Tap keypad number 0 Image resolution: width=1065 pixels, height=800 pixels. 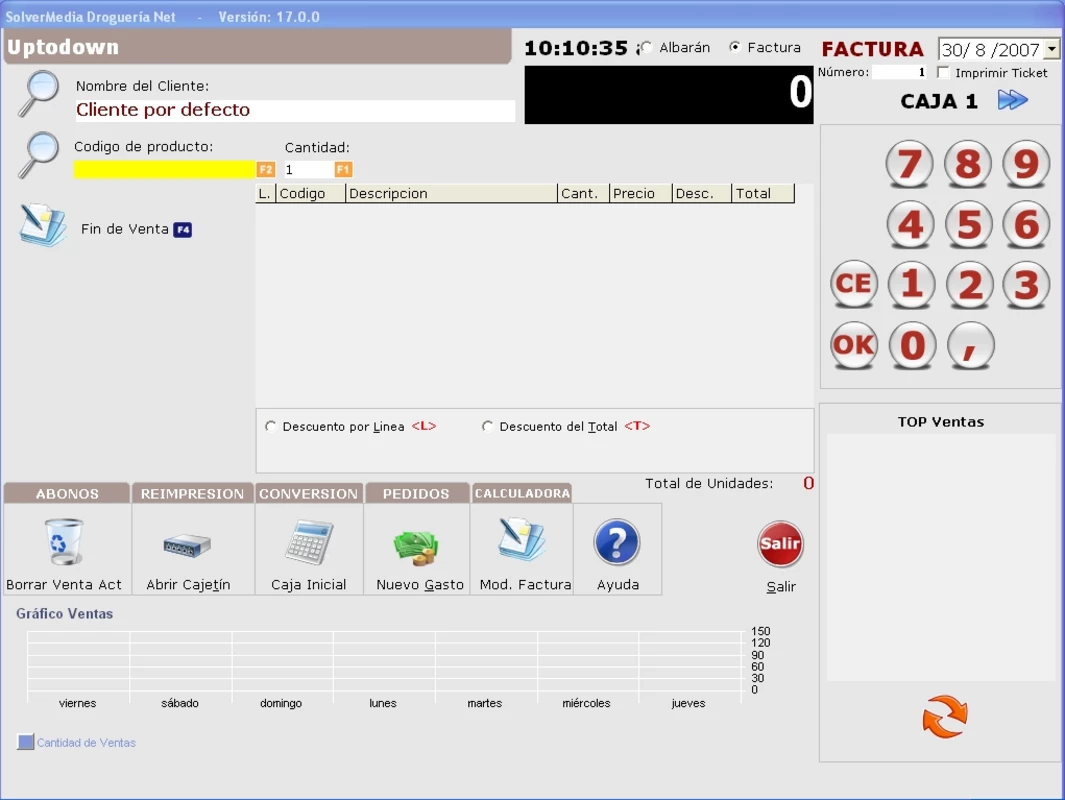coord(912,345)
